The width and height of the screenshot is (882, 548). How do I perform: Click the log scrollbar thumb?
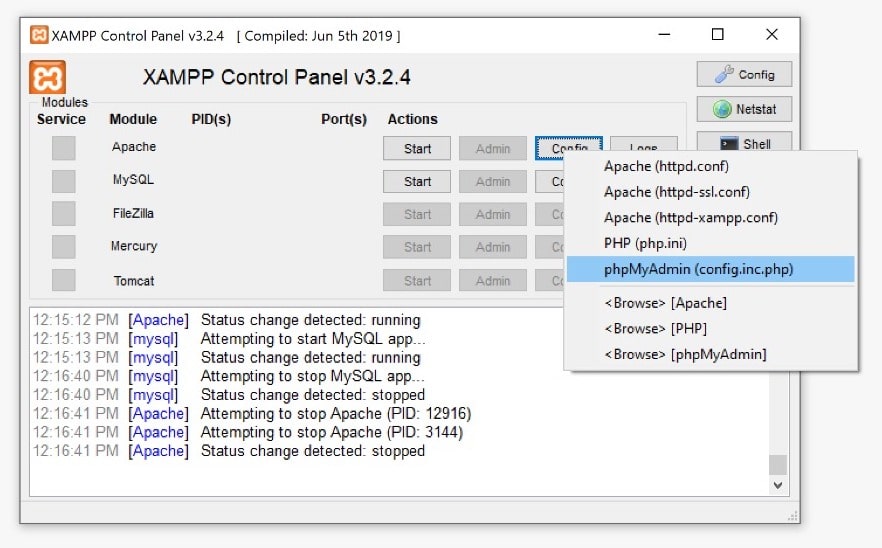coord(778,465)
